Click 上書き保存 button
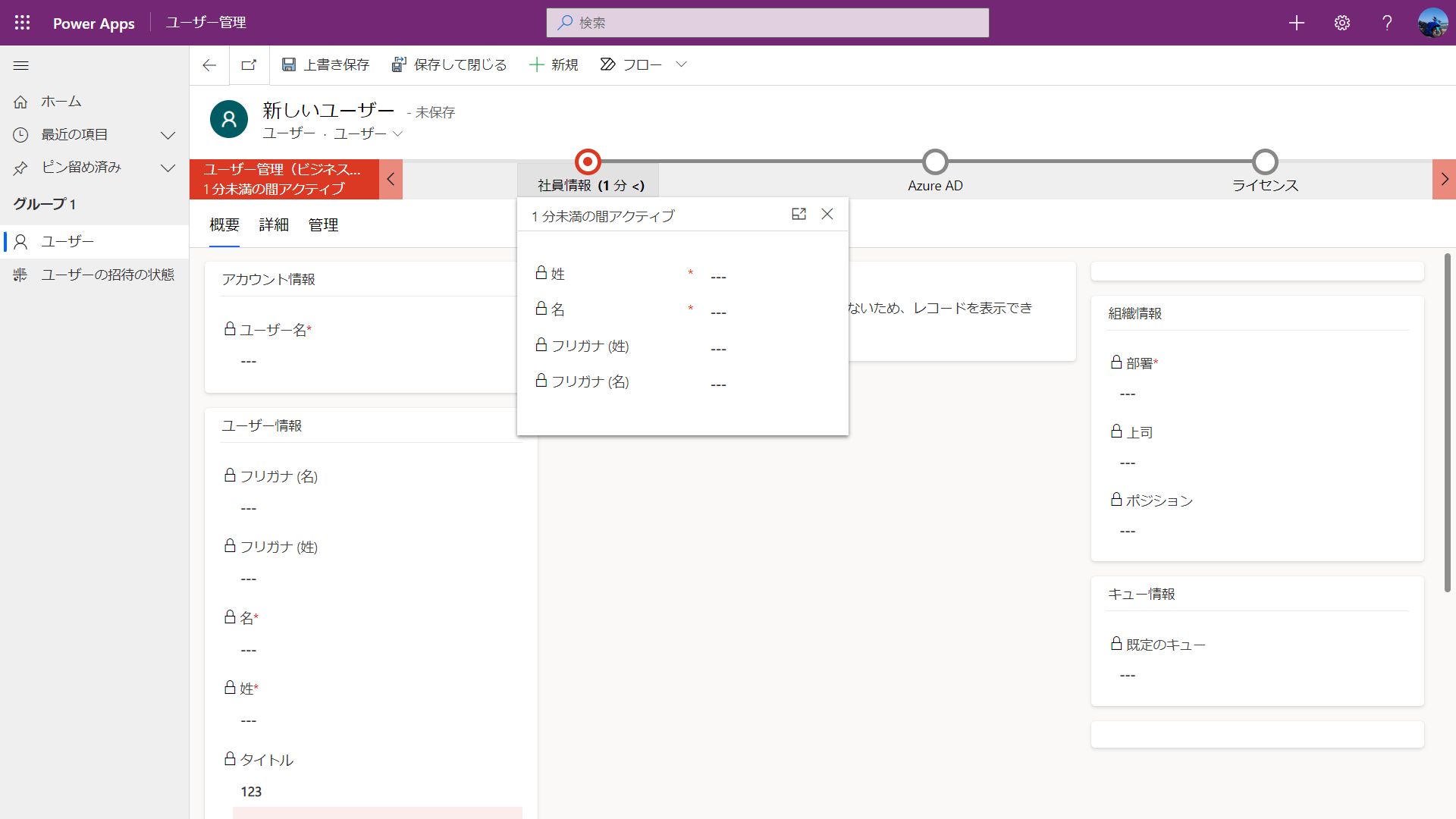This screenshot has width=1456, height=819. click(325, 65)
